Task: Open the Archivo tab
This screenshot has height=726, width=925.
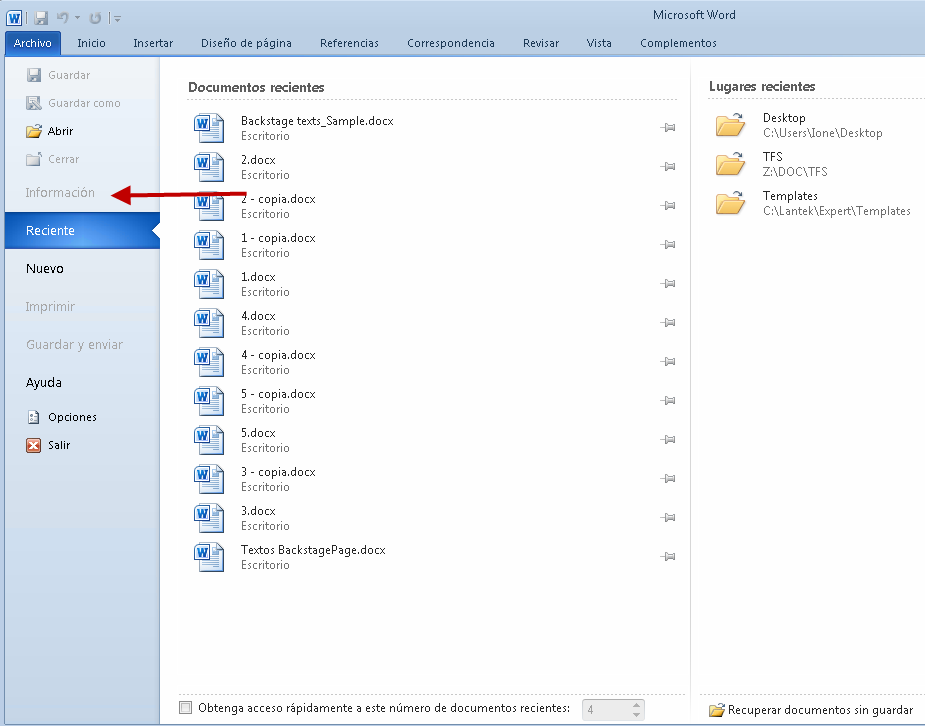Action: [x=32, y=43]
